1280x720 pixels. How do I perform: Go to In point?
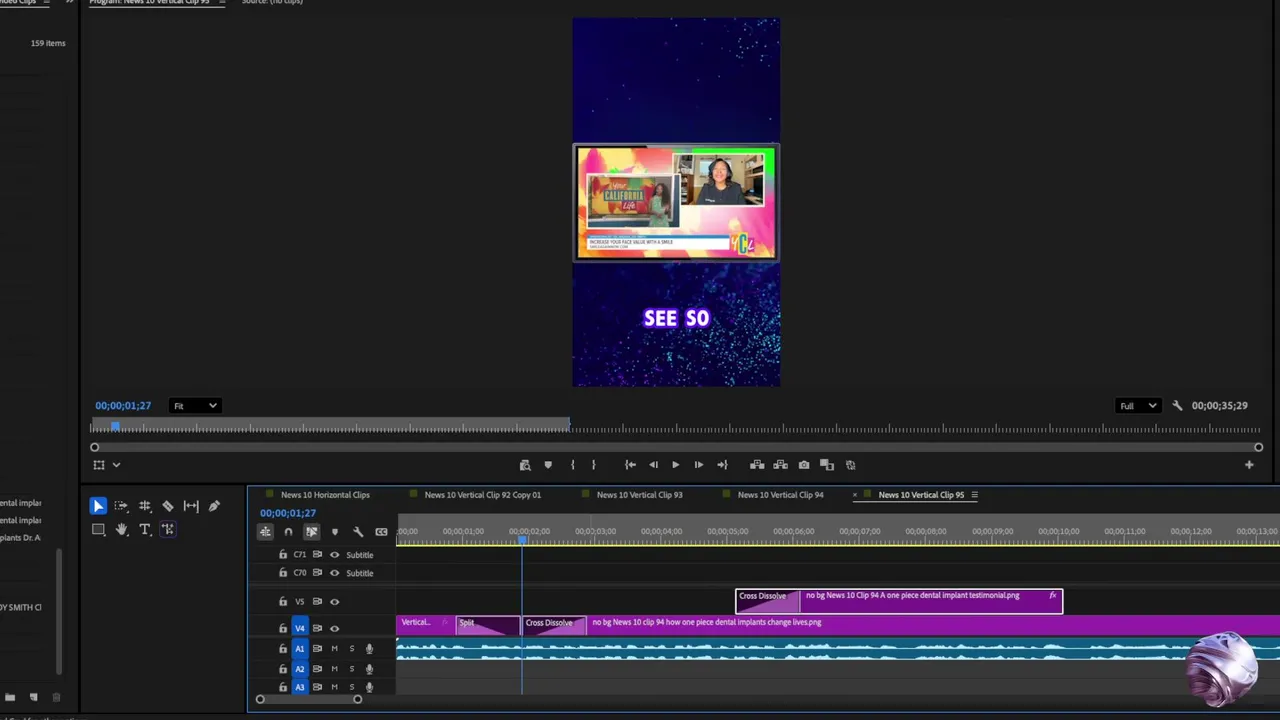630,465
